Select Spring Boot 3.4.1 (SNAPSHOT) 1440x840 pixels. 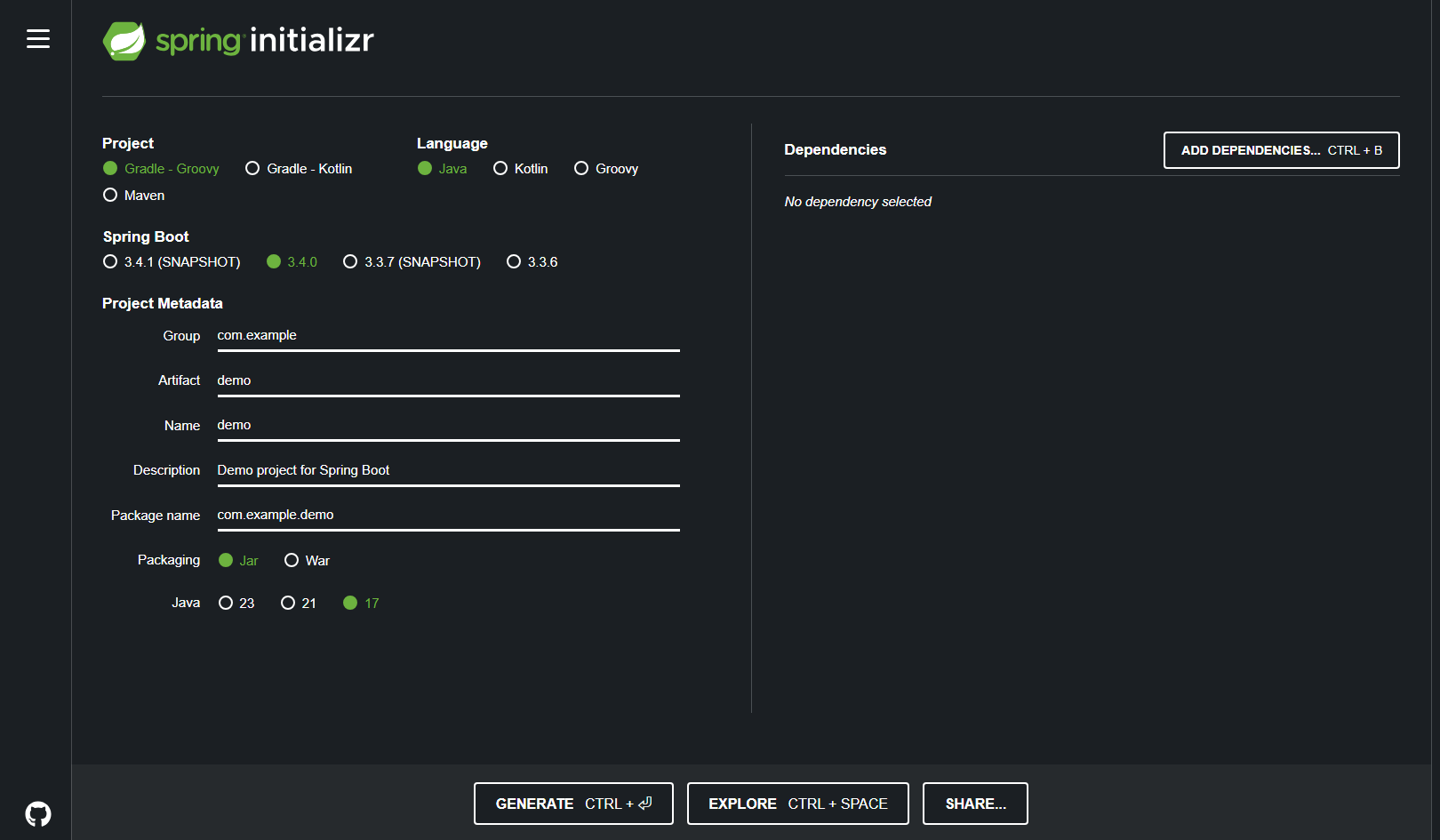coord(172,262)
